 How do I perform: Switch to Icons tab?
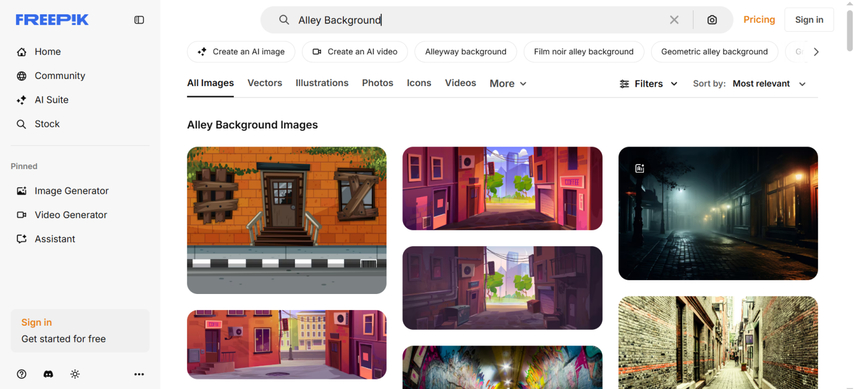(419, 83)
